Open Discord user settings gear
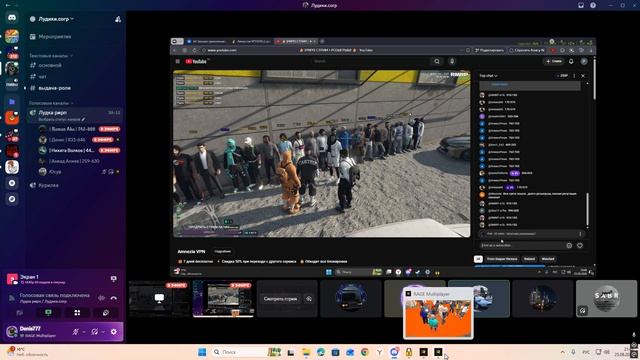Screen dimensions: 640x360 point(114,332)
